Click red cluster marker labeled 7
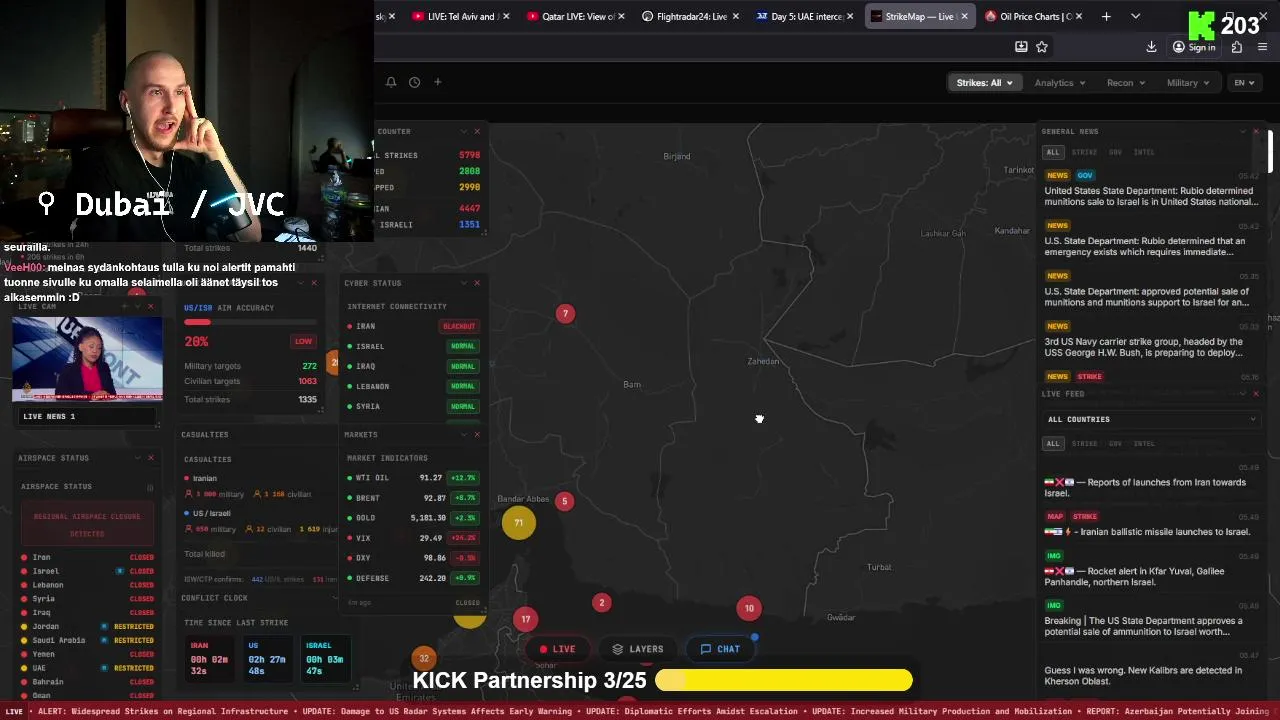This screenshot has height=720, width=1280. 565,314
